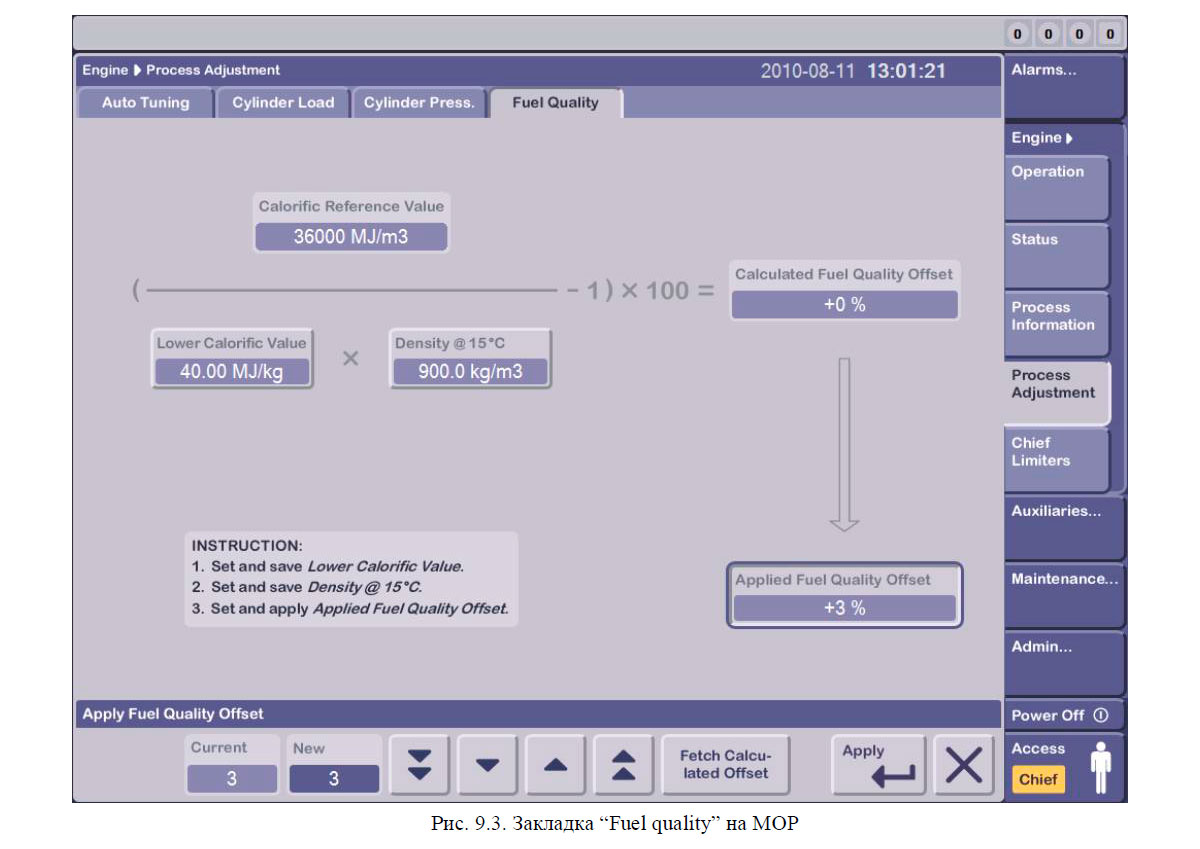Screen dimensions: 1200x849
Task: Open the Cylinder Load tab
Action: [x=283, y=103]
